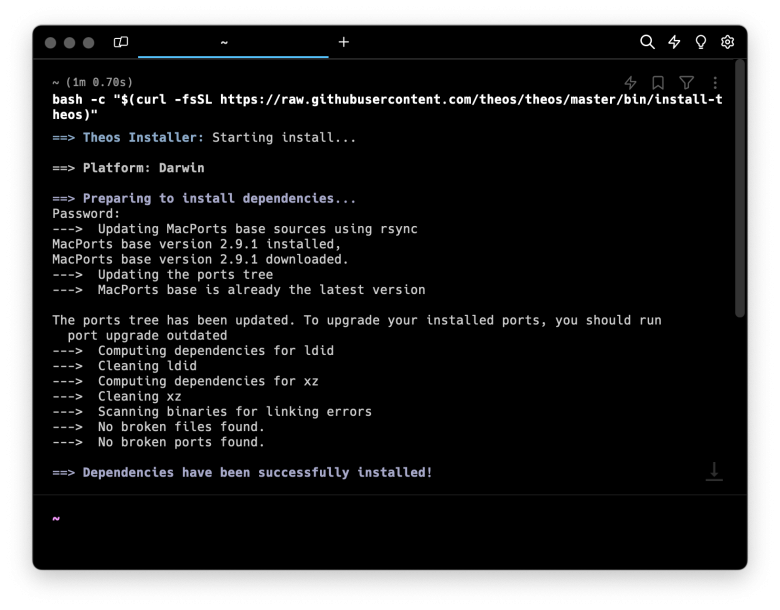Click 'The ports tree has been updated' line
The width and height of the screenshot is (780, 610).
click(x=357, y=320)
